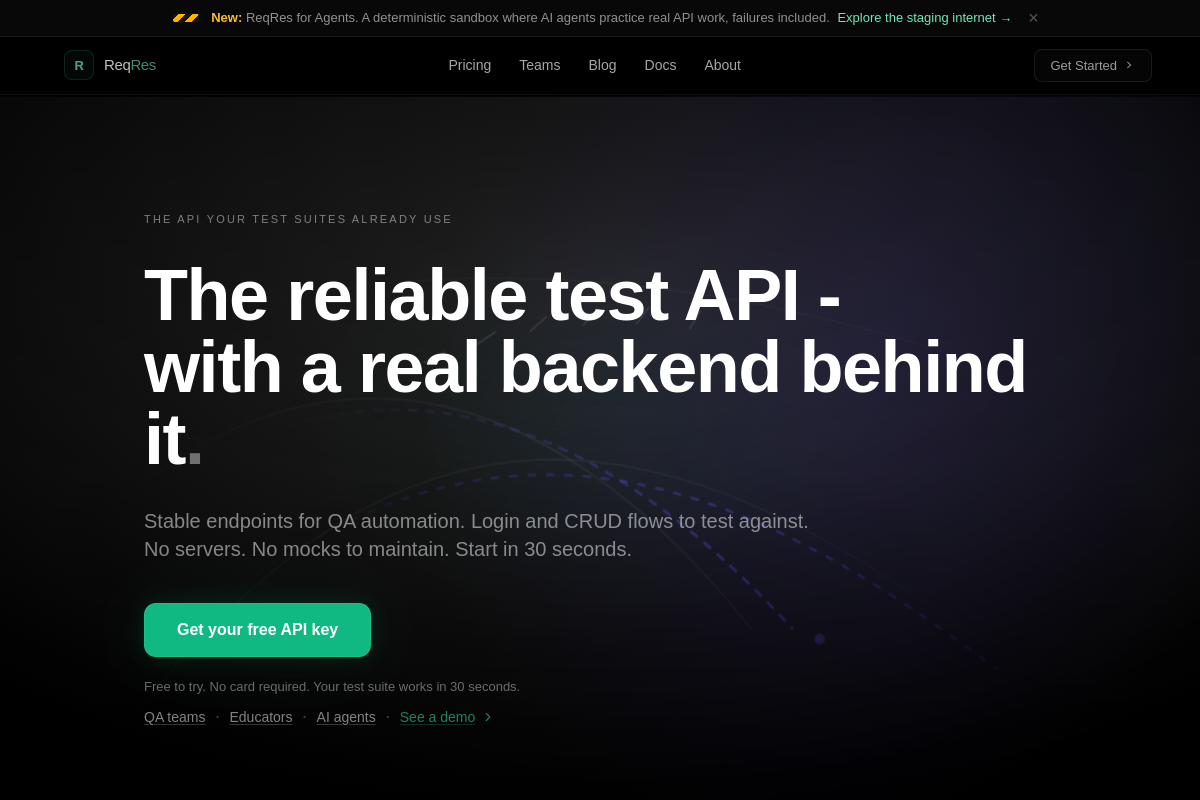Click the 'Stable endpoints for QA automation' subtitle
The width and height of the screenshot is (1200, 800).
point(476,535)
